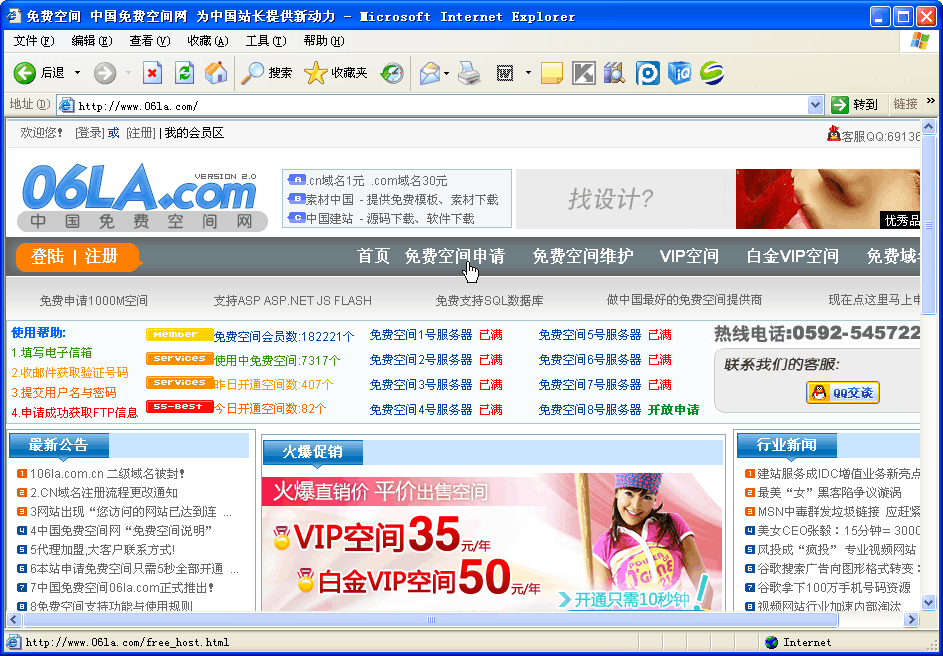The image size is (943, 656).
Task: Go to the Home page icon
Action: 216,73
